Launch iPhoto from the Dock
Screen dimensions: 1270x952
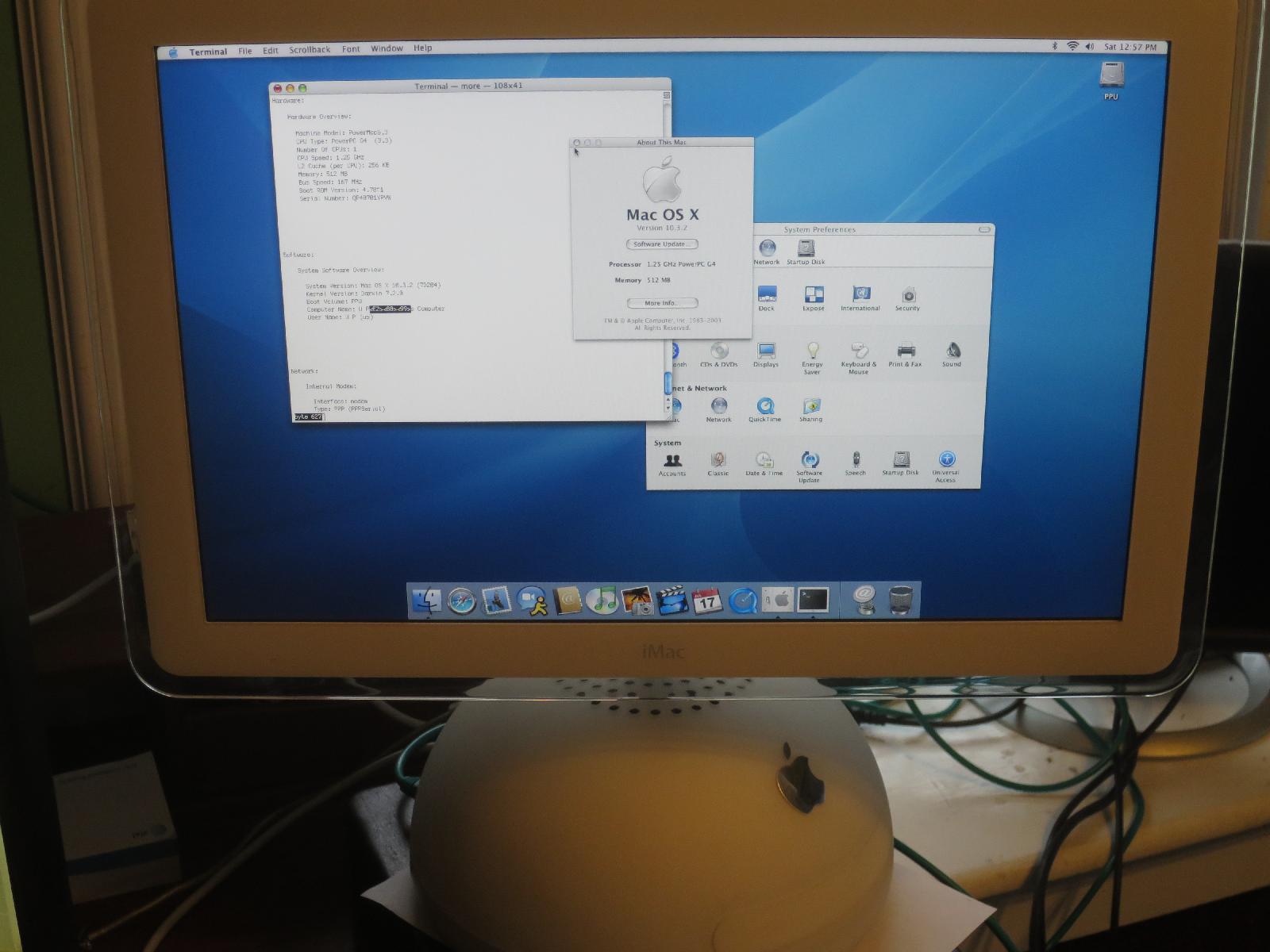[x=637, y=601]
